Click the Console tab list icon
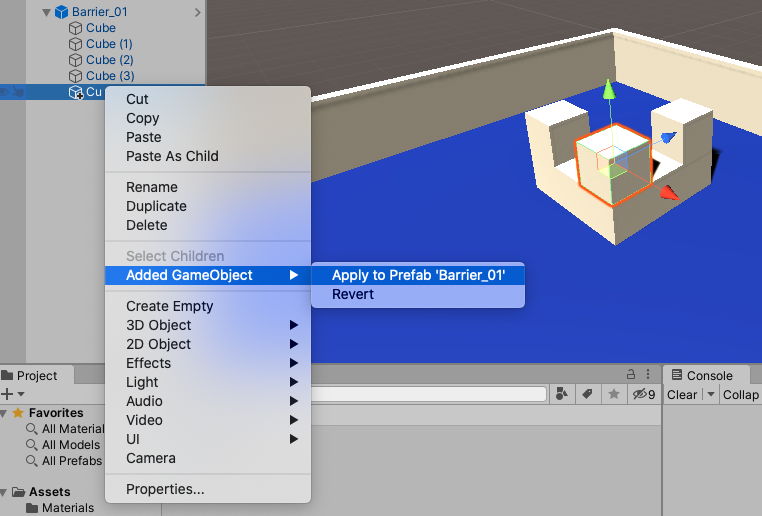The height and width of the screenshot is (516, 762). coord(677,375)
